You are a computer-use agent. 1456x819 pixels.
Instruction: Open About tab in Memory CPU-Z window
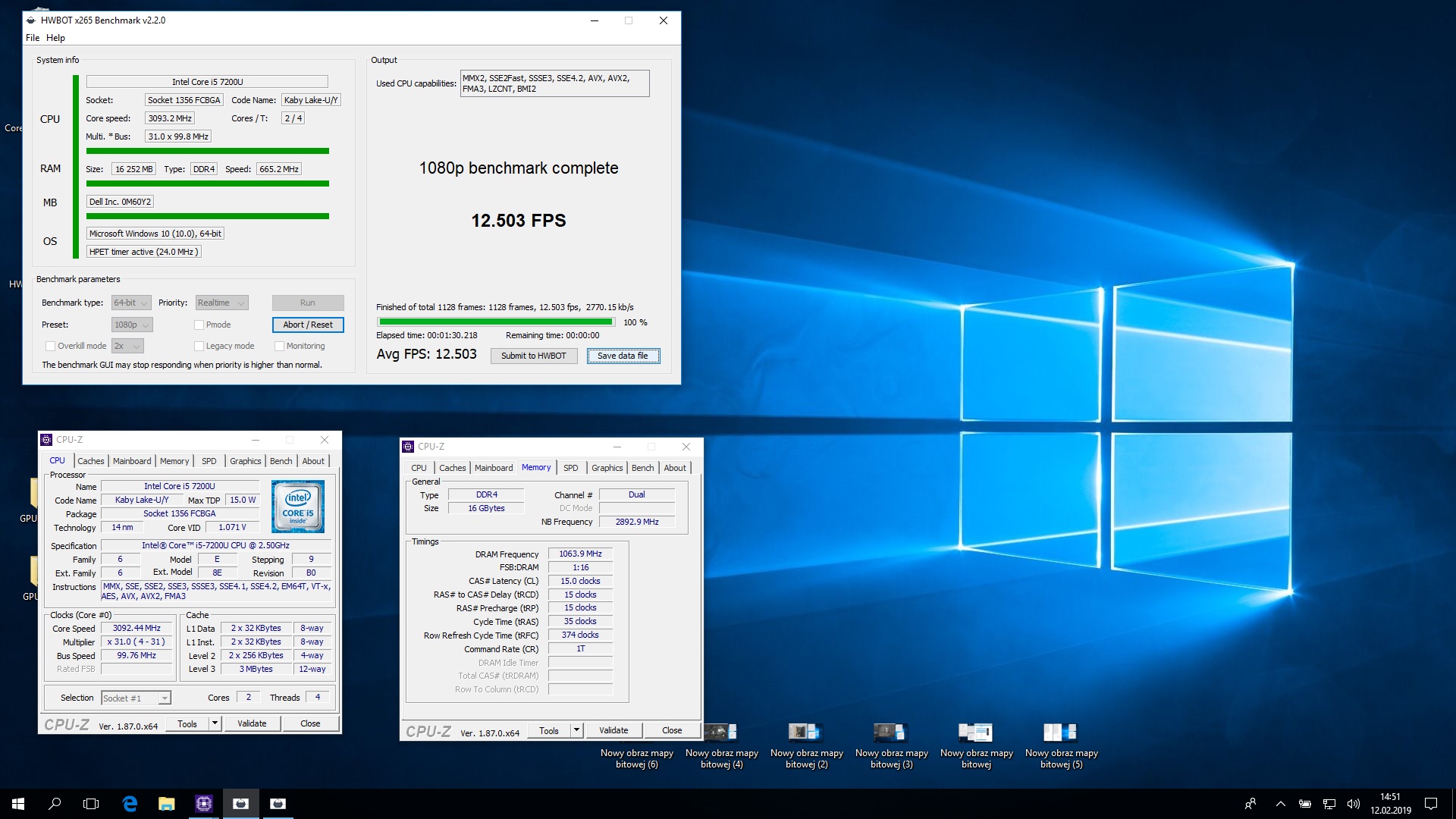pos(675,468)
